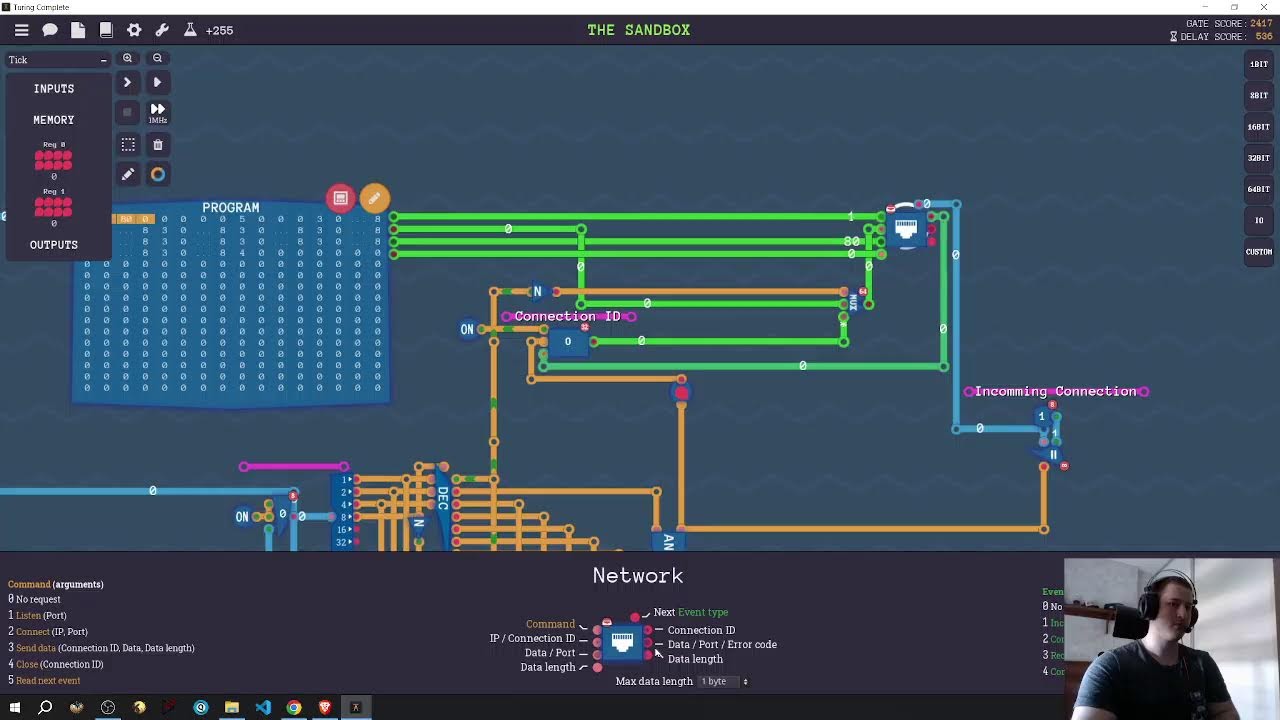The height and width of the screenshot is (720, 1280).
Task: Open Visual Studio Code from taskbar
Action: point(263,708)
